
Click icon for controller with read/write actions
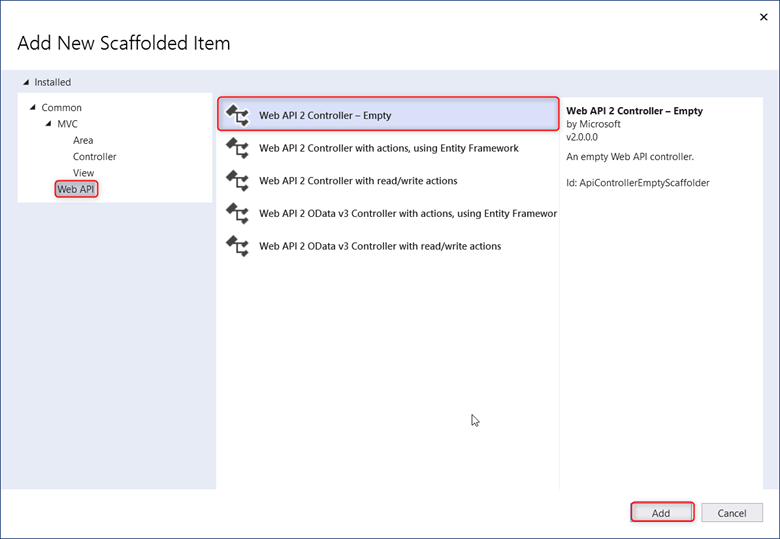click(x=237, y=180)
